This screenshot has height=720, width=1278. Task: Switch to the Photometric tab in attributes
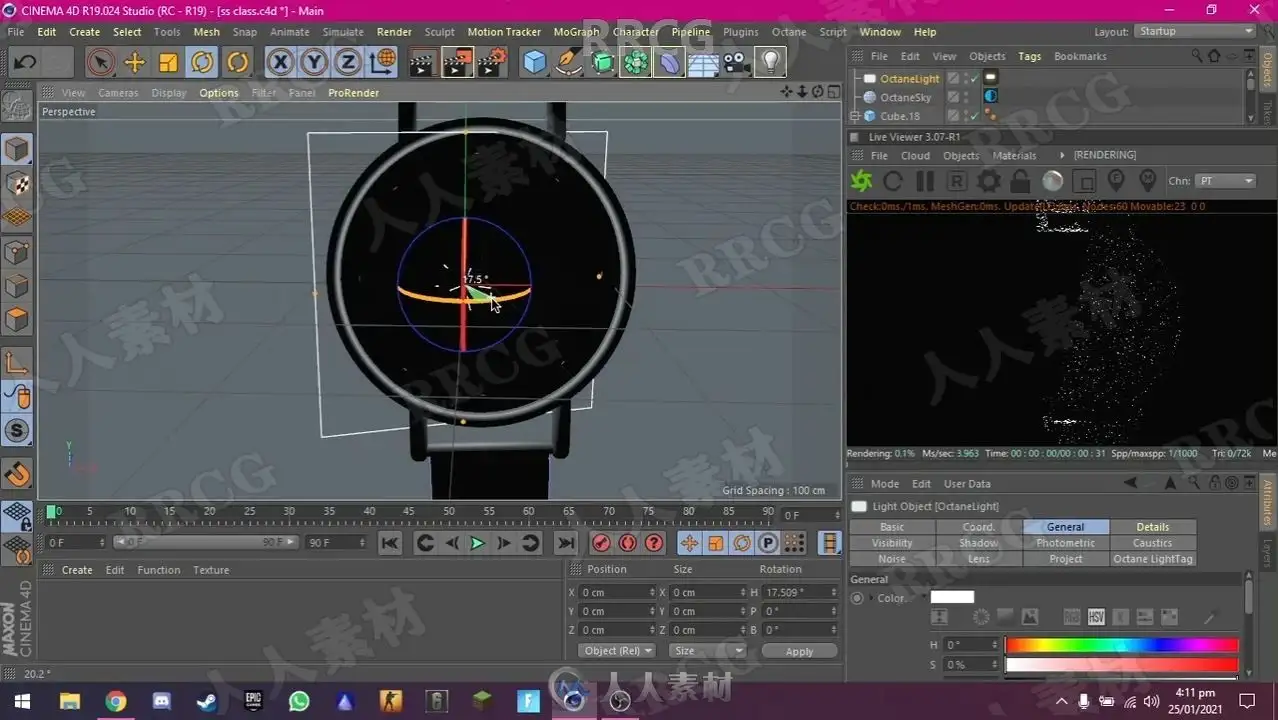[x=1065, y=543]
